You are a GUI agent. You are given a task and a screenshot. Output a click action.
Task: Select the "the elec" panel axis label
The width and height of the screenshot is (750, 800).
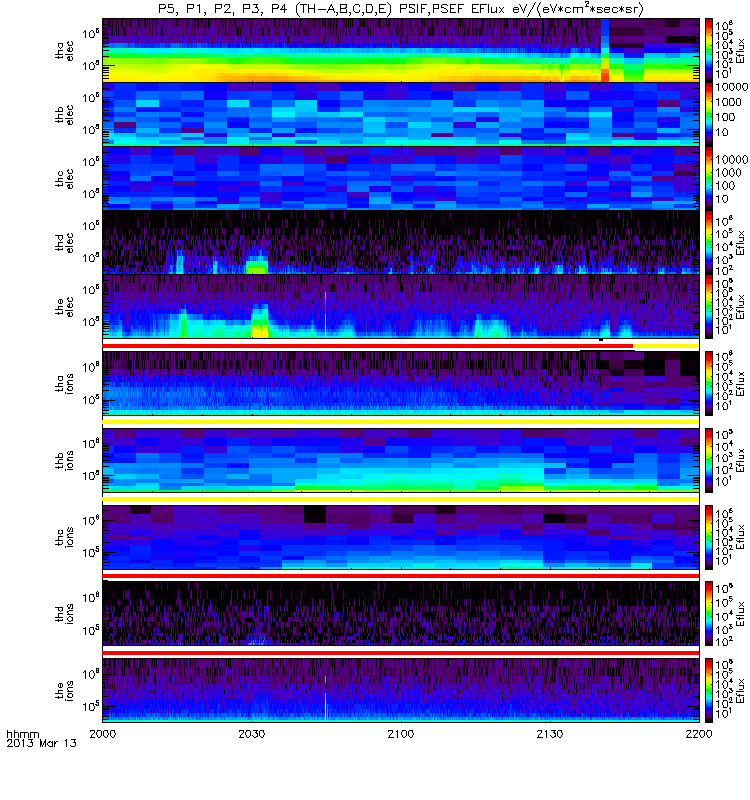[64, 307]
